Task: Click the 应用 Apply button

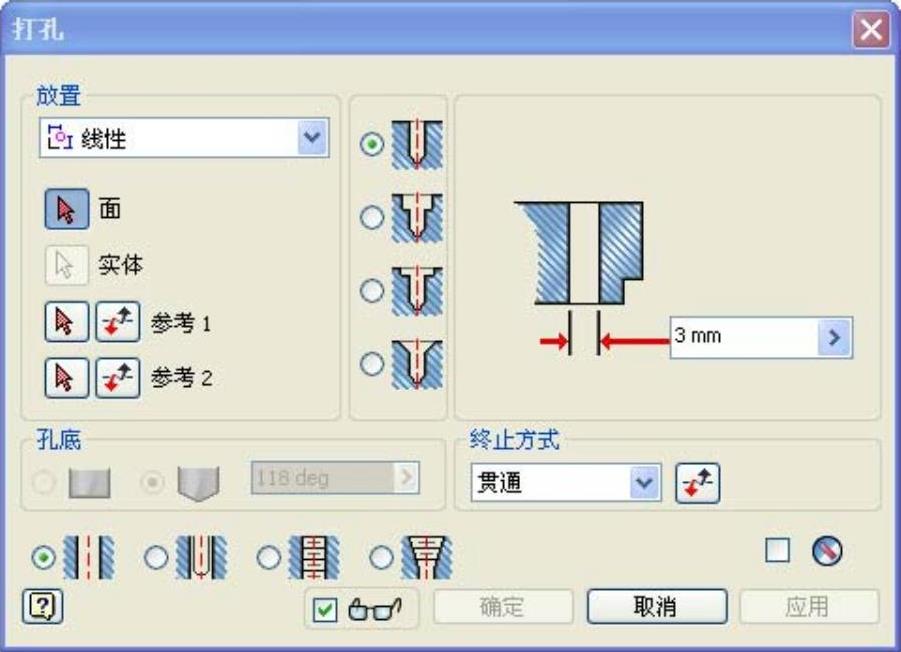Action: (809, 607)
